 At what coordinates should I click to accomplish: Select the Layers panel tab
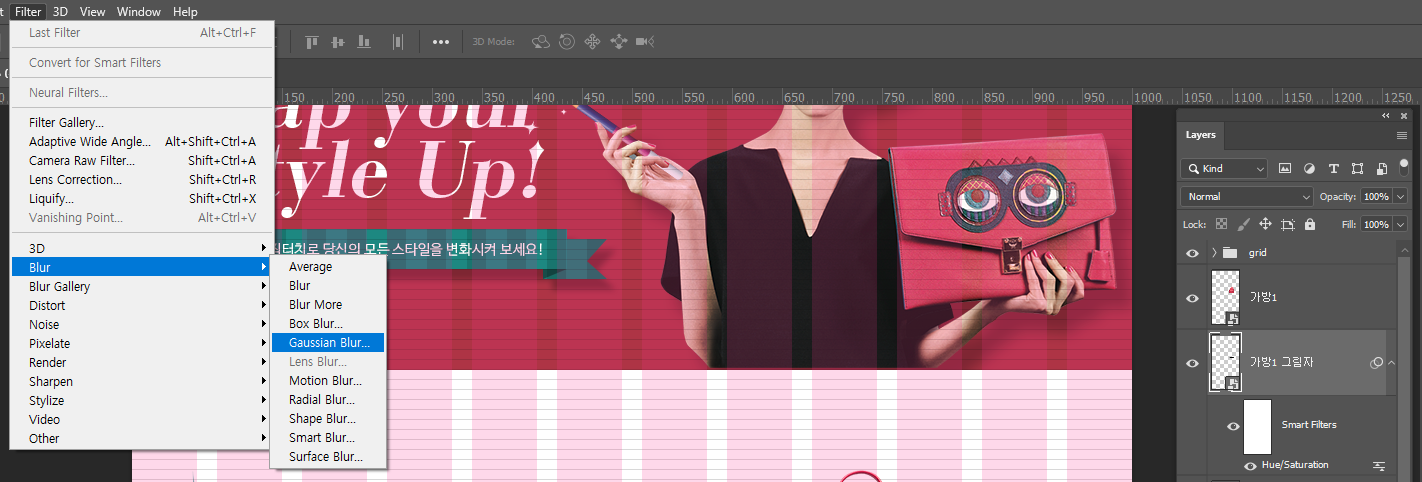pos(1200,134)
